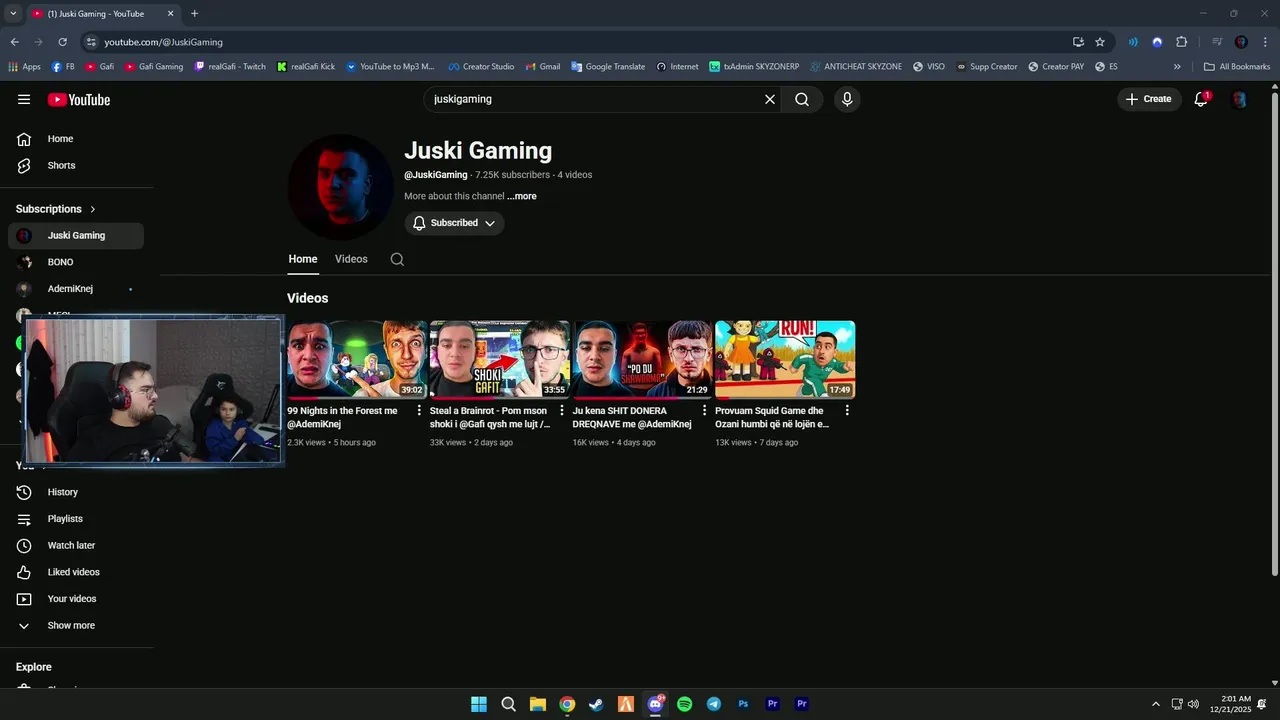The image size is (1280, 720).
Task: Switch to channel Home tab
Action: (303, 259)
